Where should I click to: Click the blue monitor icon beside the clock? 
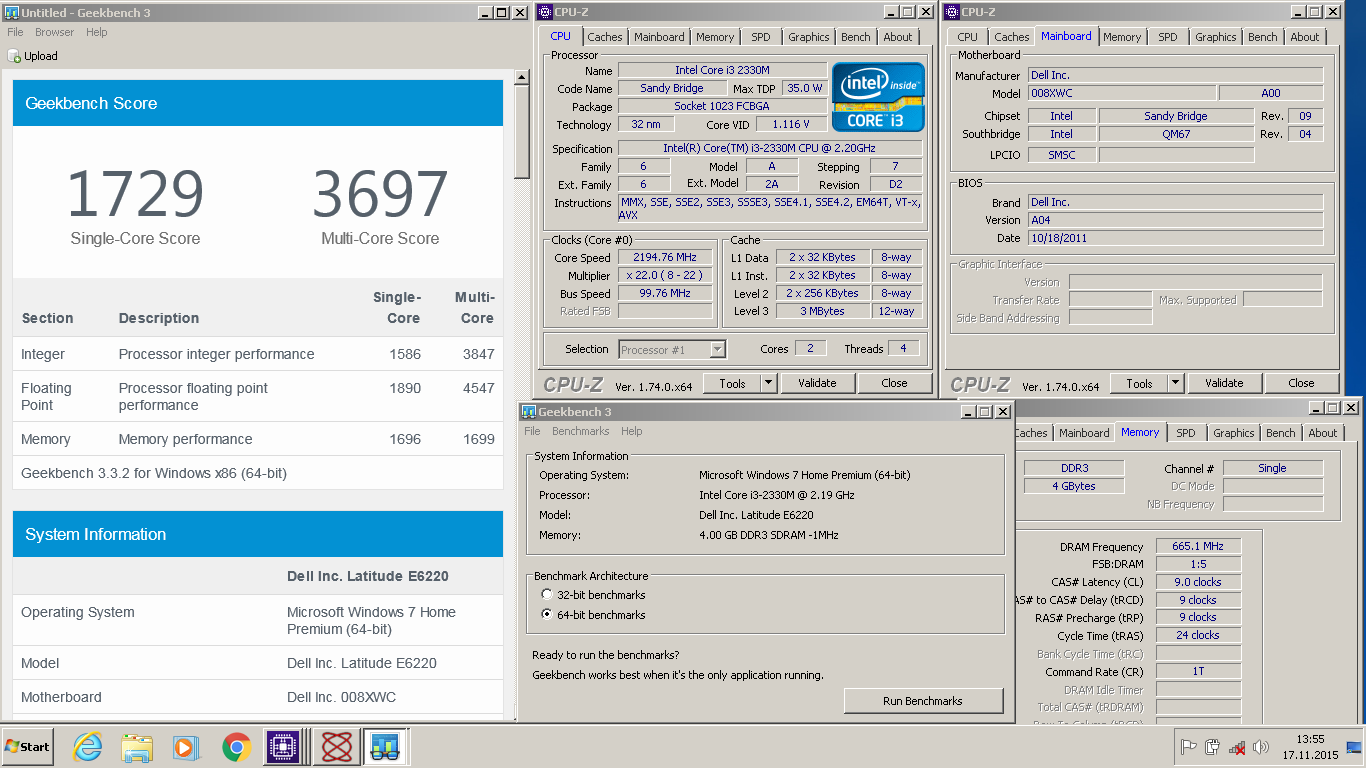point(1354,747)
